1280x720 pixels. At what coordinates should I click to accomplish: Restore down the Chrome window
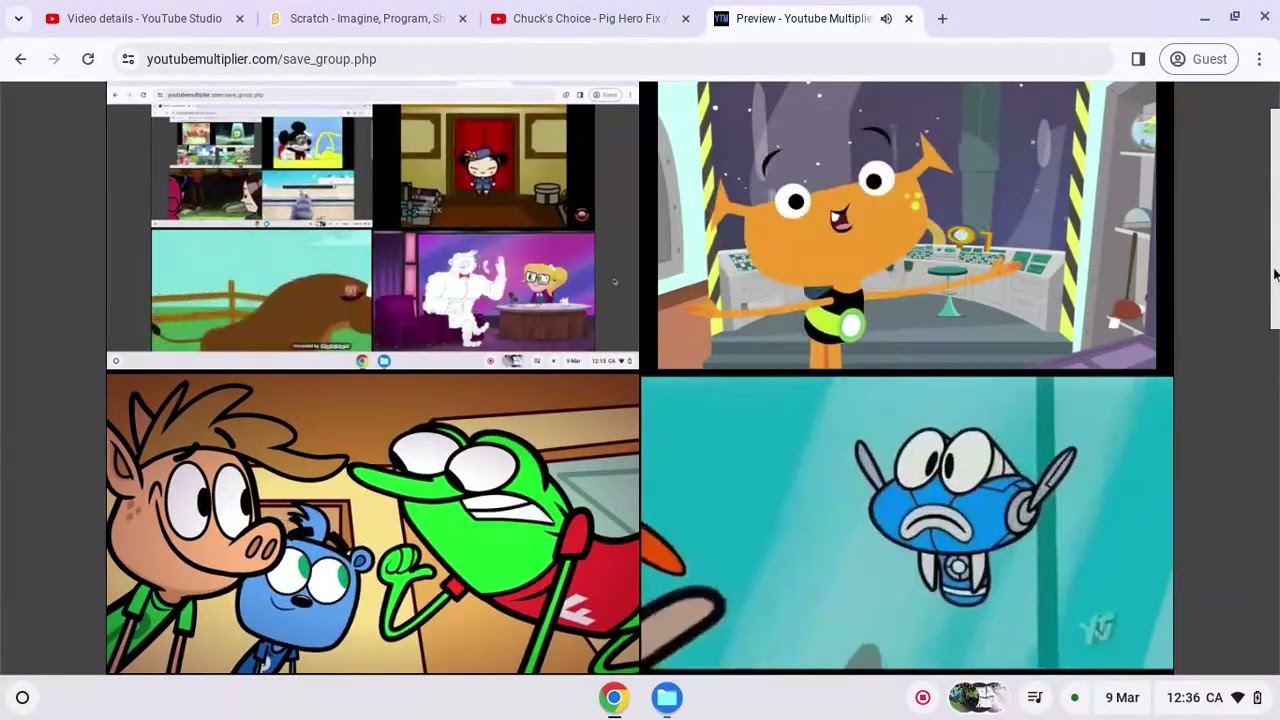pyautogui.click(x=1235, y=17)
